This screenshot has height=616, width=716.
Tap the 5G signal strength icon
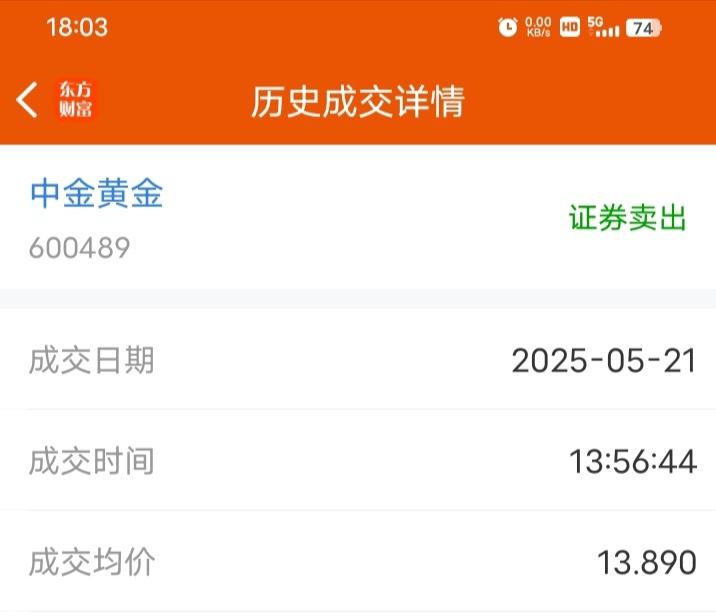pyautogui.click(x=603, y=27)
